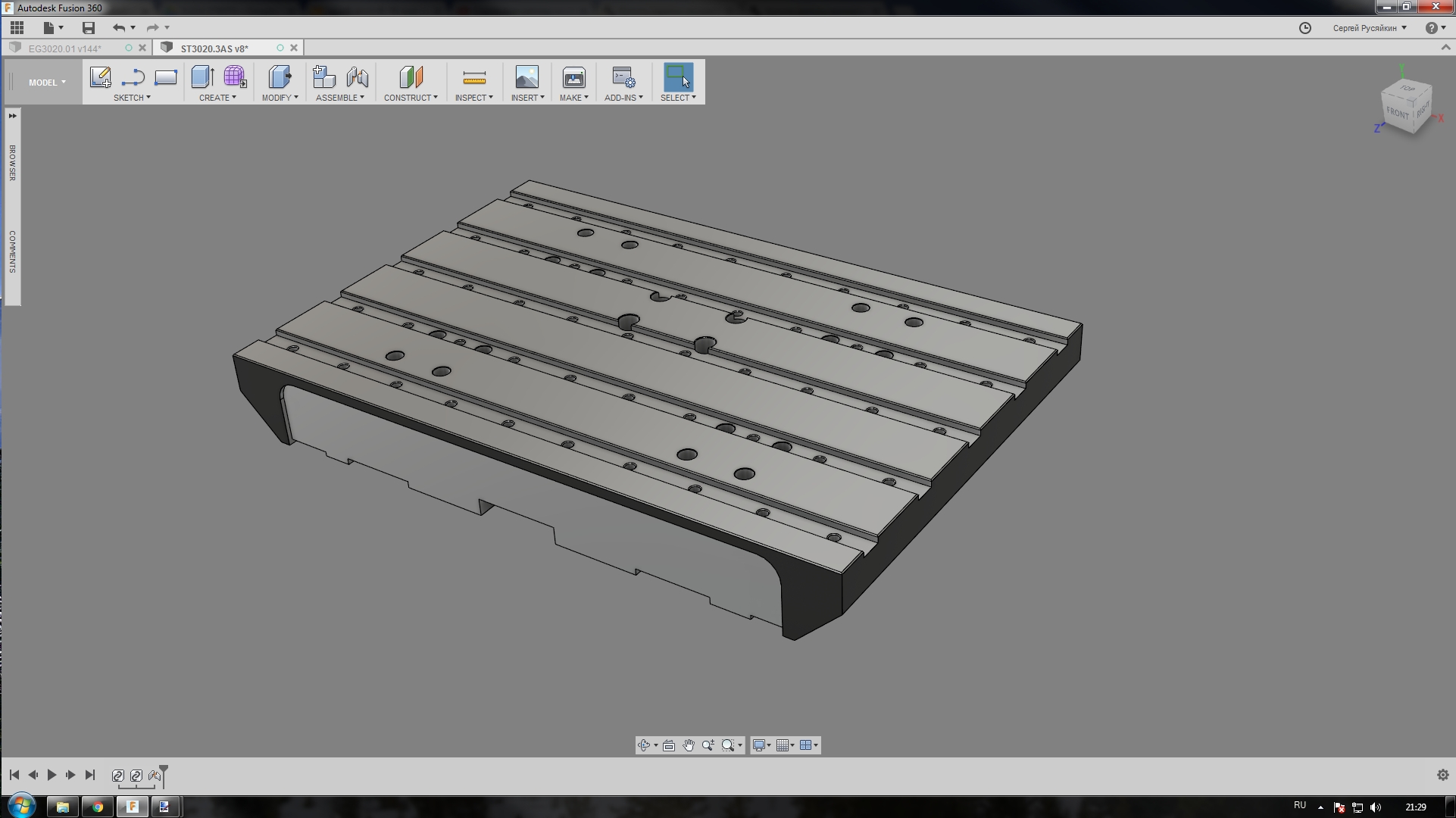
Task: Open the CONSTRUCT menu
Action: point(411,98)
